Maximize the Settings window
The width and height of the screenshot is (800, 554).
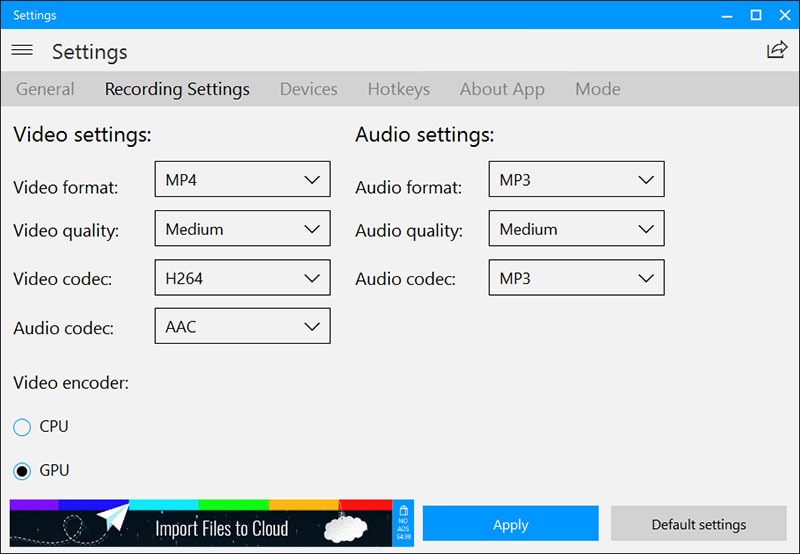755,15
